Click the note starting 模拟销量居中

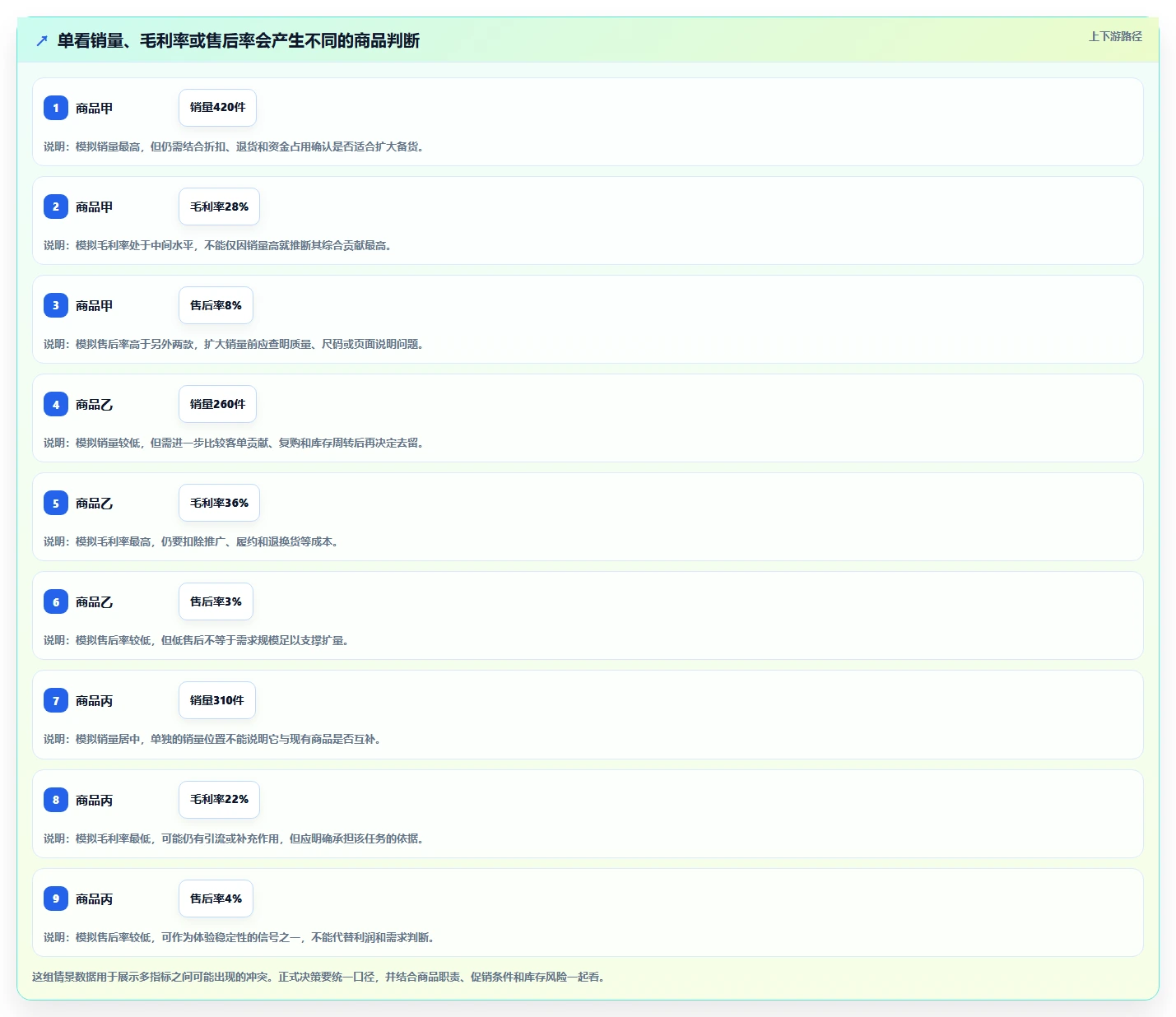pos(213,739)
